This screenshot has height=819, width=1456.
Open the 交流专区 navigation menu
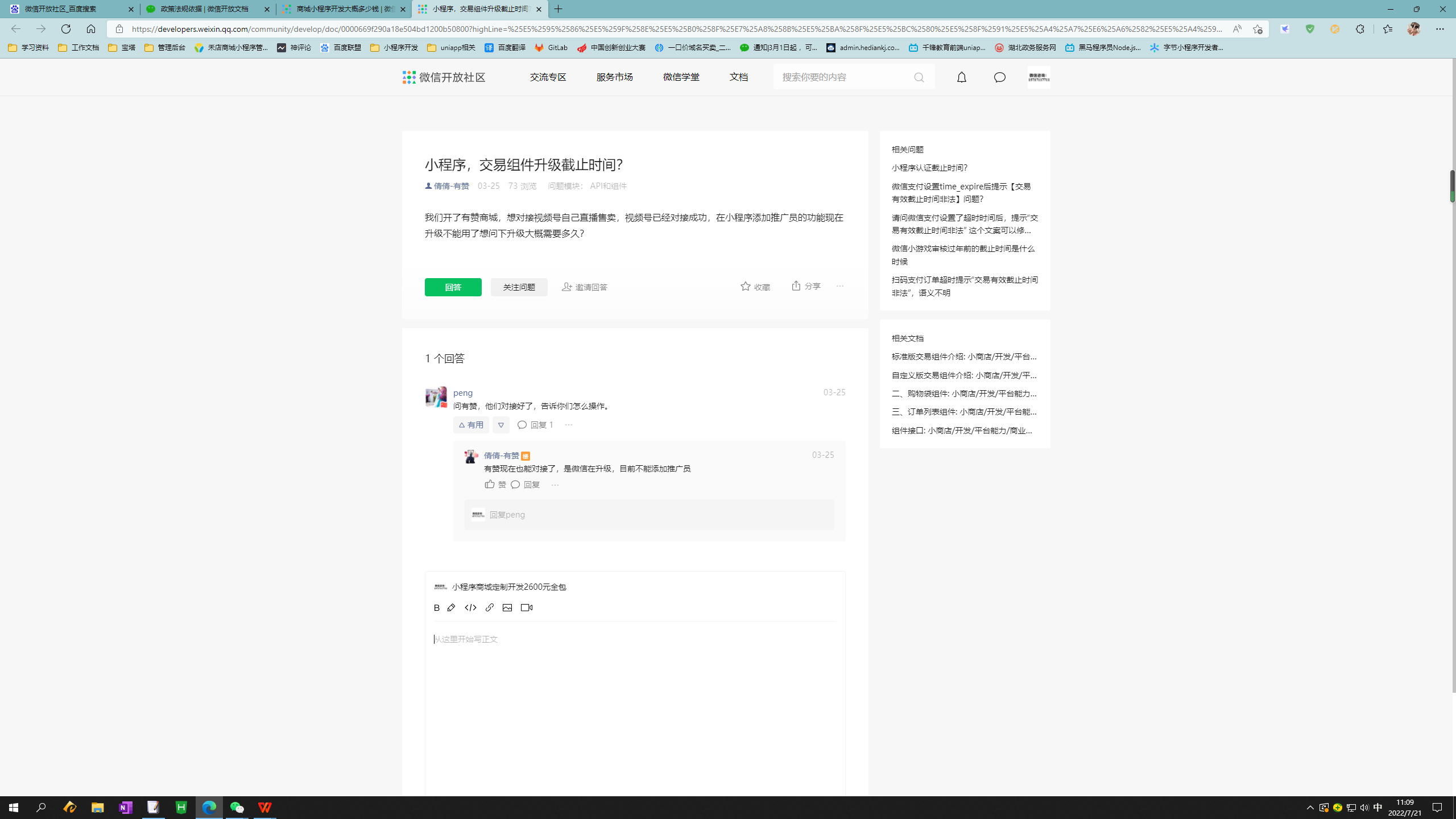(x=548, y=77)
